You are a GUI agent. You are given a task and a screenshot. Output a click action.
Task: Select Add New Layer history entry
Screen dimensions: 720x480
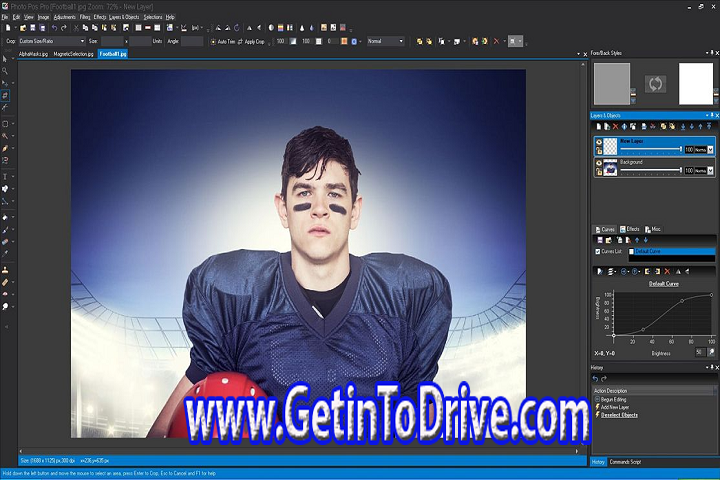[615, 407]
